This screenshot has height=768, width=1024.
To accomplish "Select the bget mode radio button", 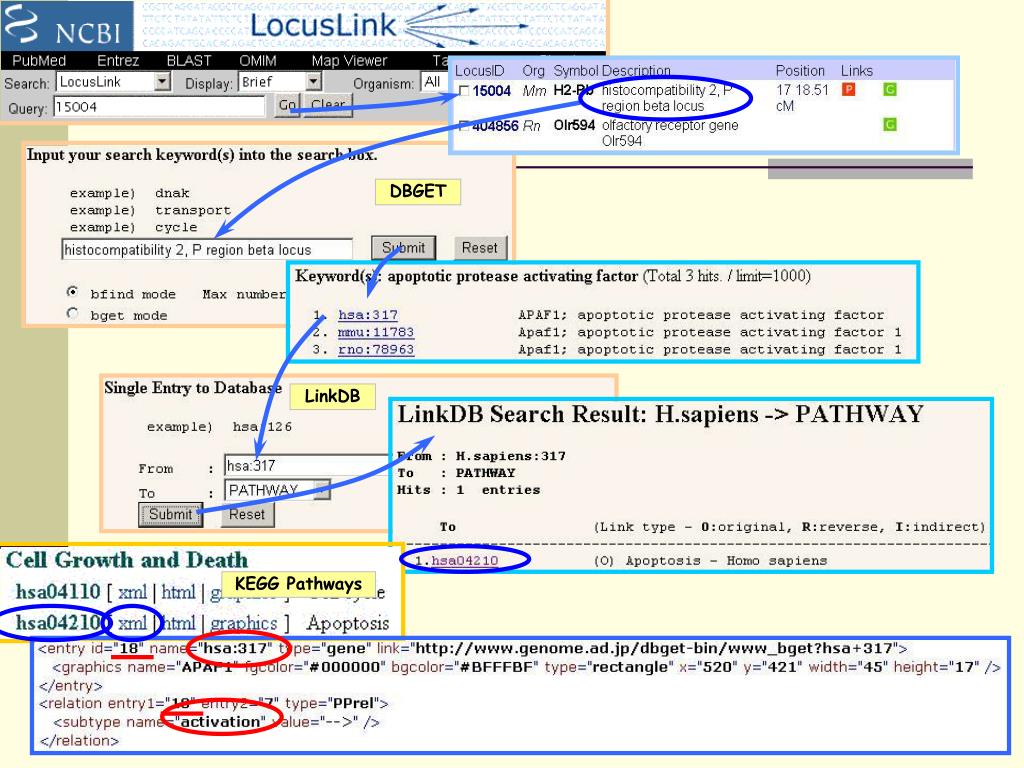I will pyautogui.click(x=72, y=313).
